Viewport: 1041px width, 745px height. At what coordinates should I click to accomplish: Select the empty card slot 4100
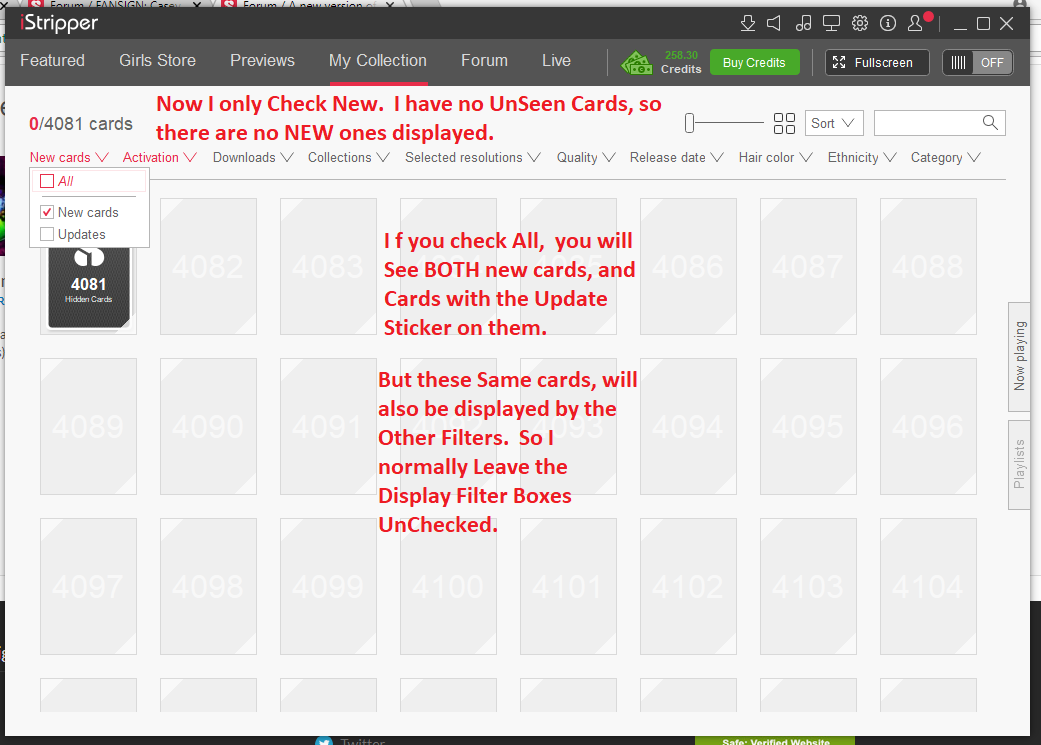point(448,586)
